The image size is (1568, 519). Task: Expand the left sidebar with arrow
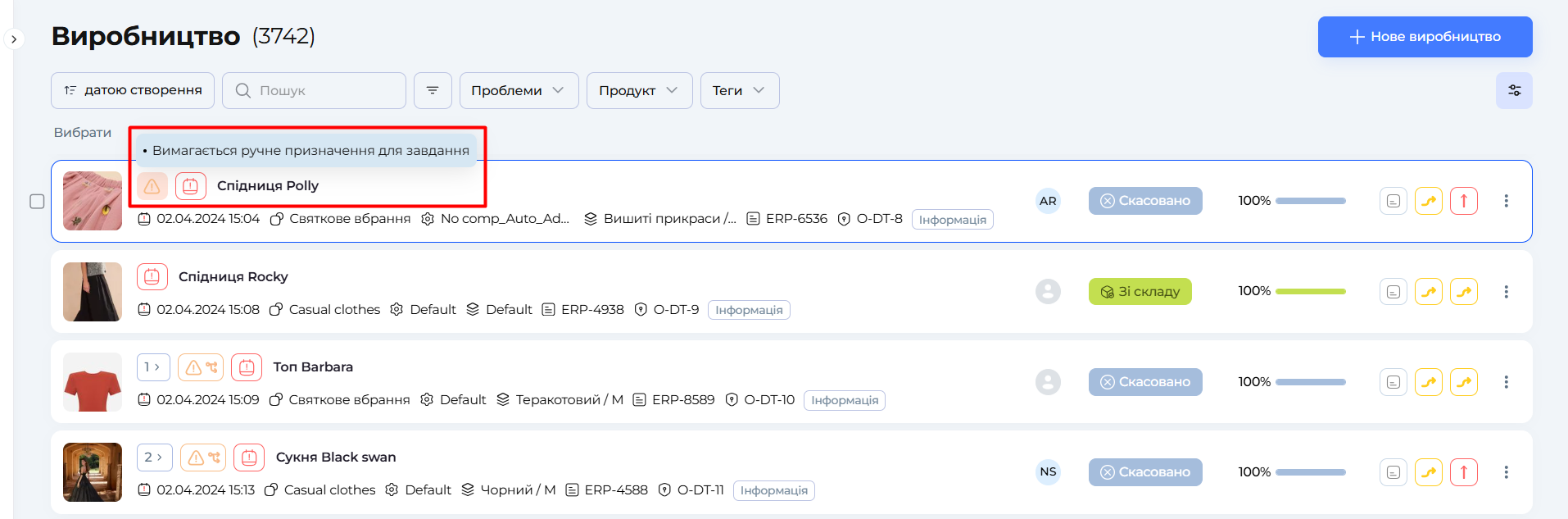[14, 39]
